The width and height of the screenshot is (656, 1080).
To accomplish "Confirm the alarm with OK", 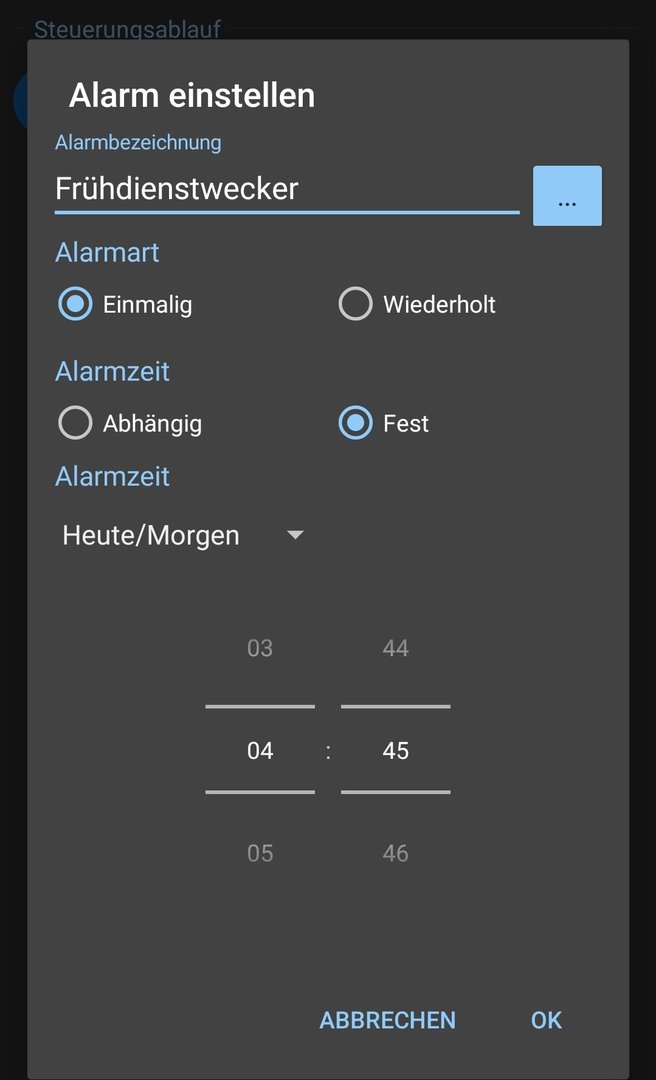I will (x=546, y=1020).
